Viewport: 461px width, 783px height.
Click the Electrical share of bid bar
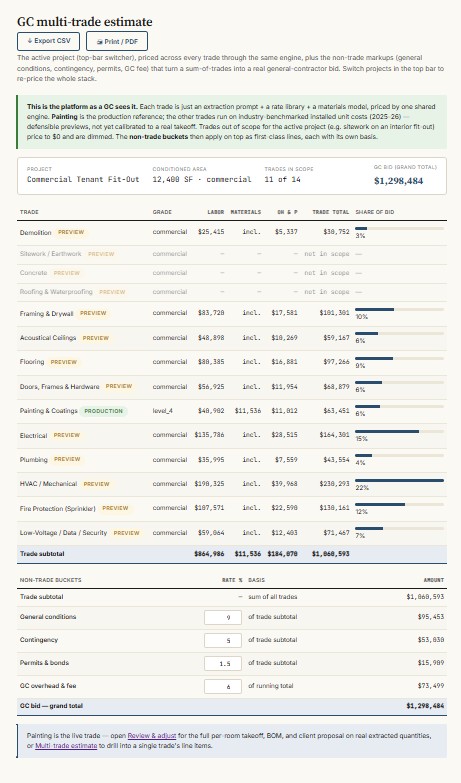coord(399,431)
